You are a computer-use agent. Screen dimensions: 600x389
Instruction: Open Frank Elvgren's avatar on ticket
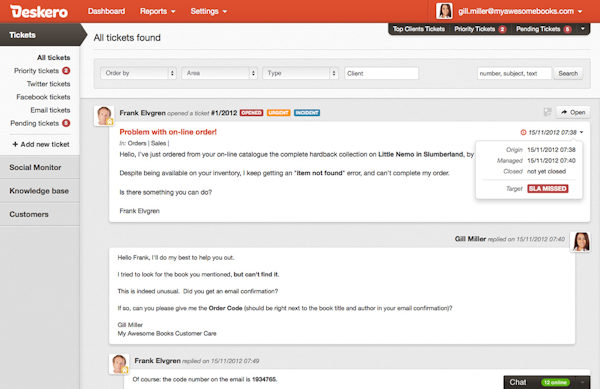point(104,116)
